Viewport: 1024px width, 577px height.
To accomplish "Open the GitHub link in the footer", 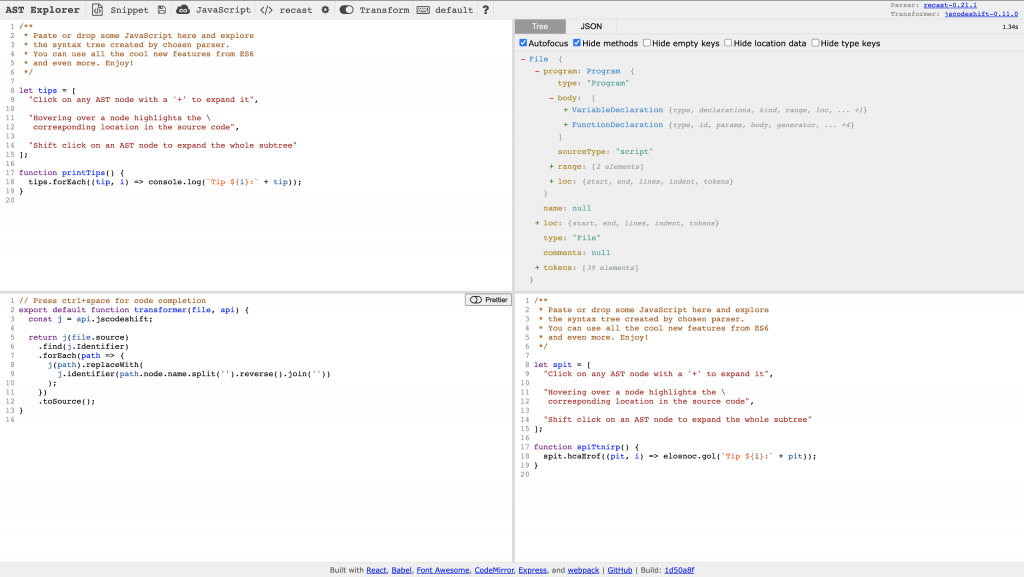I will tap(618, 569).
